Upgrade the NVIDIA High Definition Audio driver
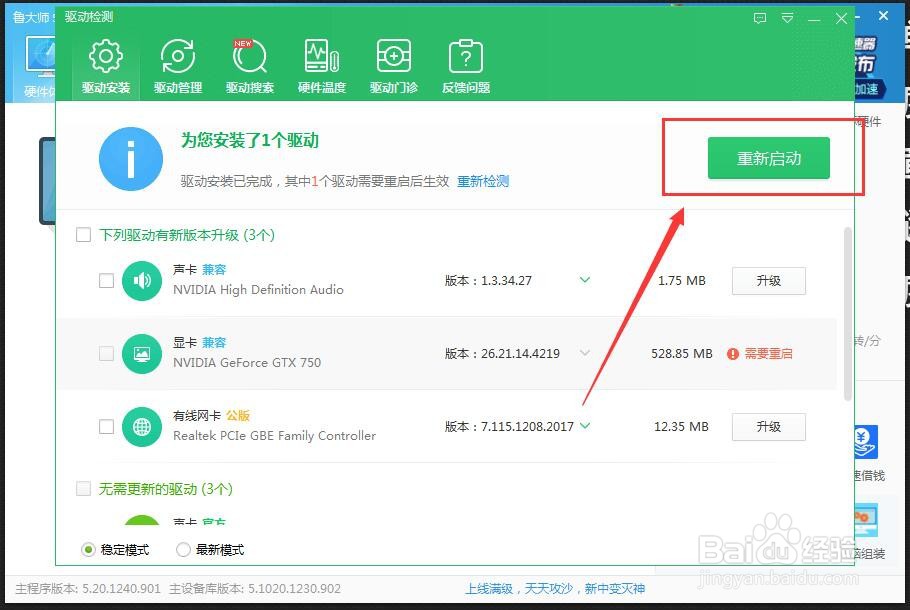The image size is (910, 610). tap(768, 281)
